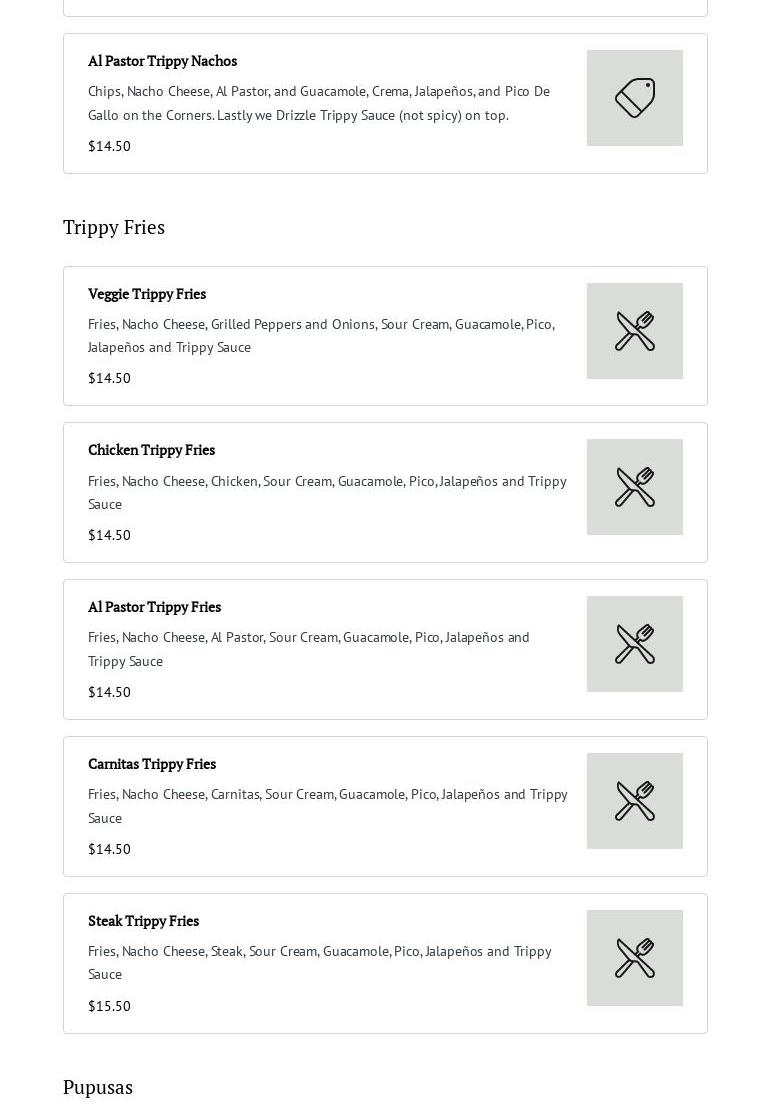Viewport: 770px width, 1116px height.
Task: Open the Veggie Trippy Fries item title
Action: pyautogui.click(x=147, y=294)
